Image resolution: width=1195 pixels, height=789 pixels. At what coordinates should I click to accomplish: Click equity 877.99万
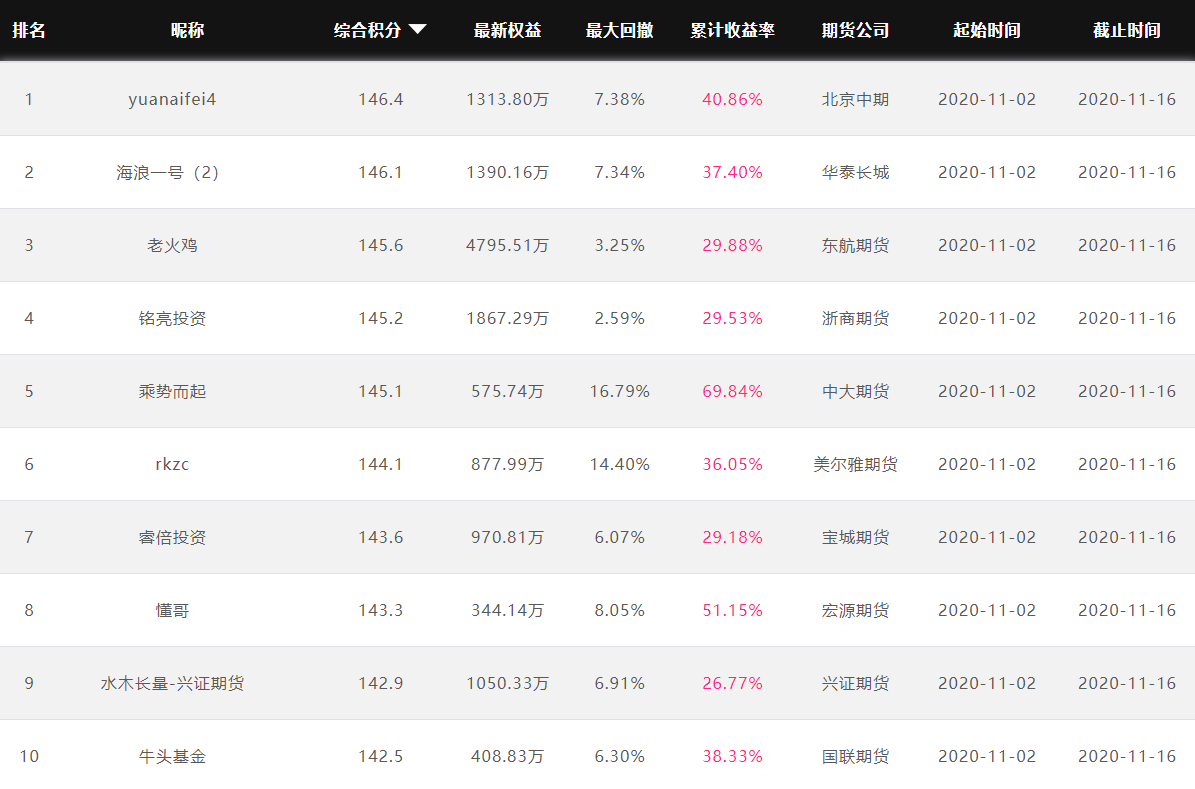point(508,464)
